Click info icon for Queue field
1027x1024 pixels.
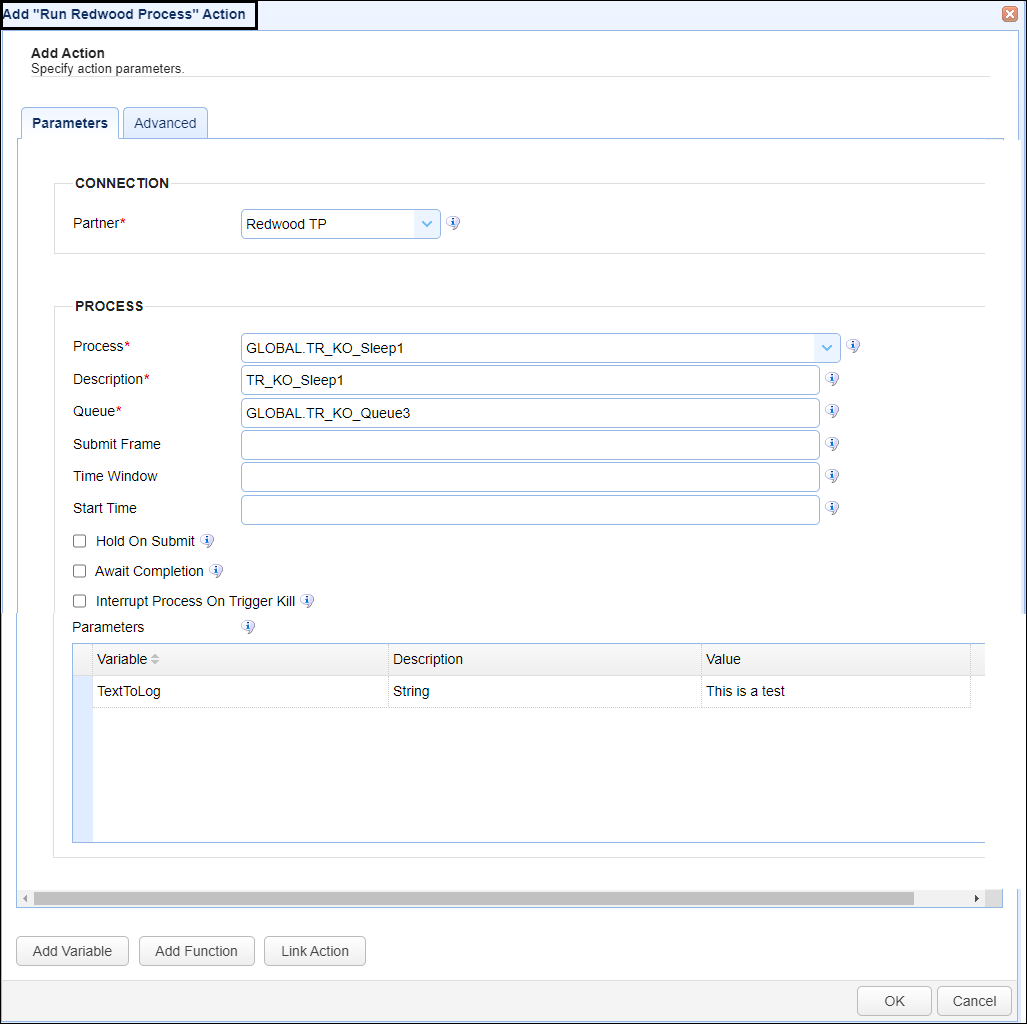tap(832, 411)
